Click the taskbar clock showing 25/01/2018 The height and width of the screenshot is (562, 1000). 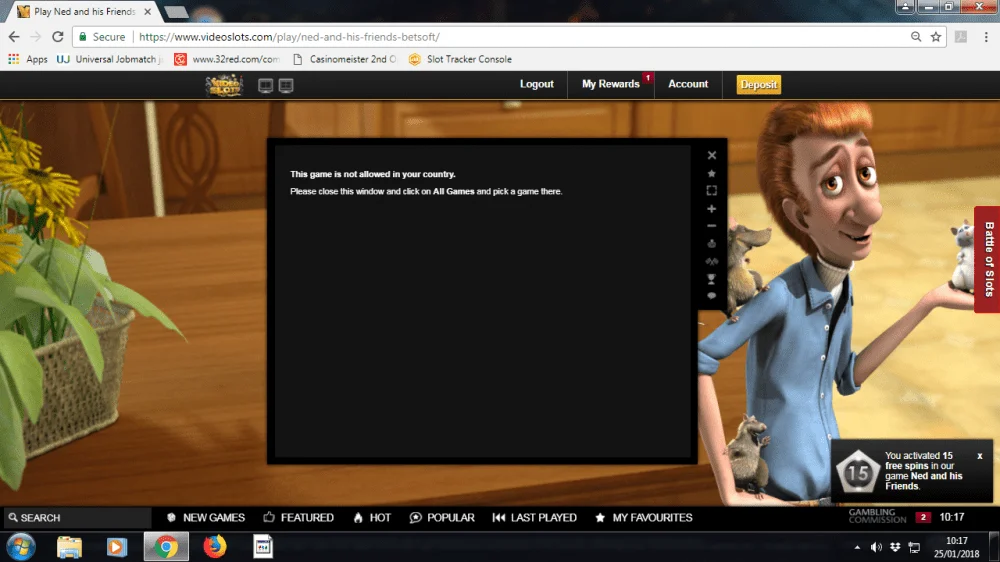click(956, 547)
